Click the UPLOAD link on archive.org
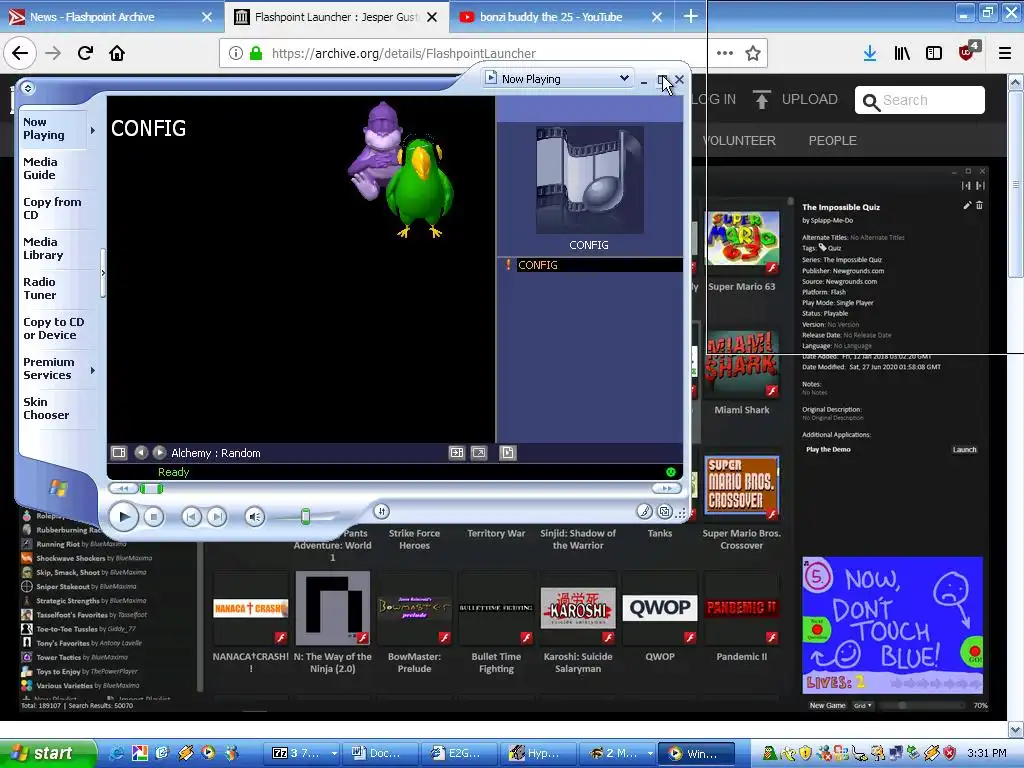This screenshot has width=1024, height=768. coord(795,99)
